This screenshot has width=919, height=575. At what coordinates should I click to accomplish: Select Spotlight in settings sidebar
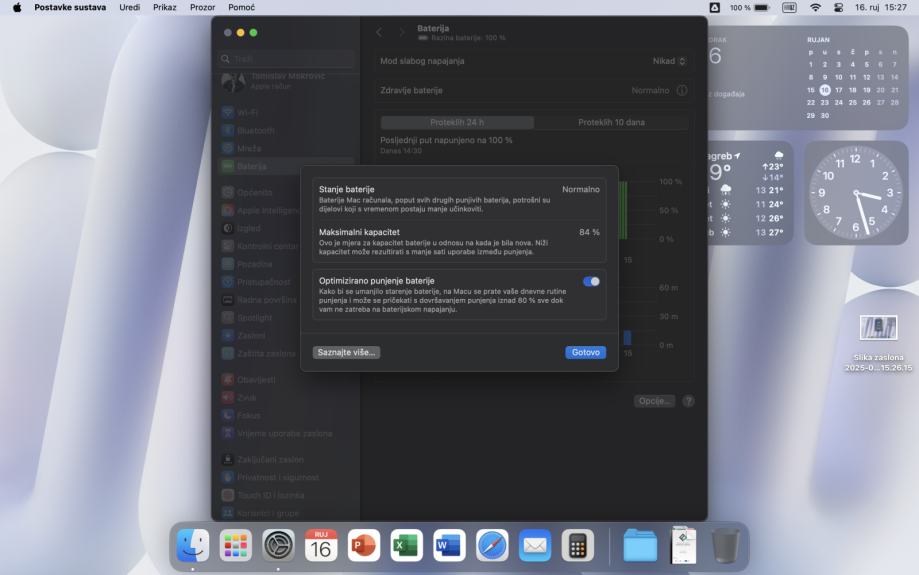pyautogui.click(x=287, y=318)
